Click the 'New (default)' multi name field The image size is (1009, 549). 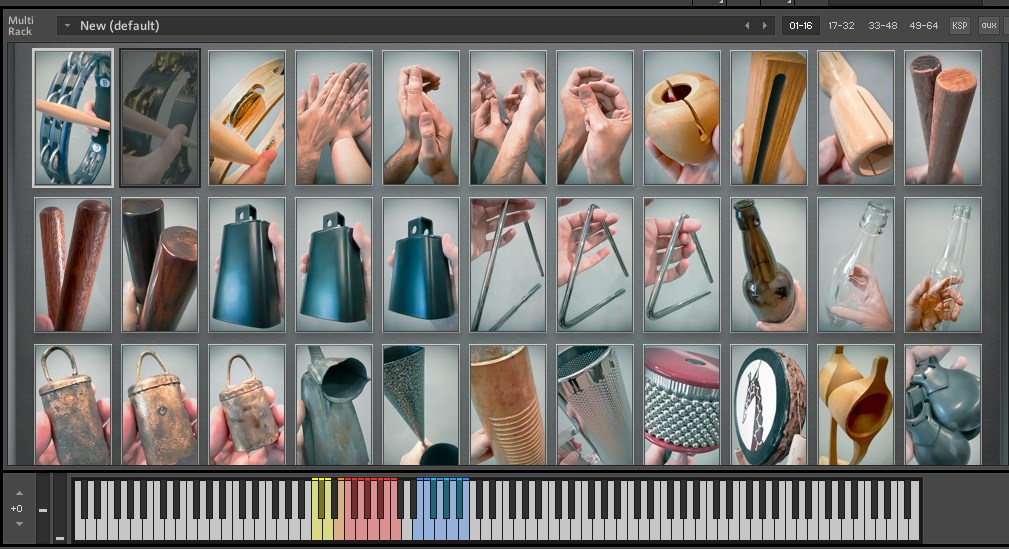120,26
